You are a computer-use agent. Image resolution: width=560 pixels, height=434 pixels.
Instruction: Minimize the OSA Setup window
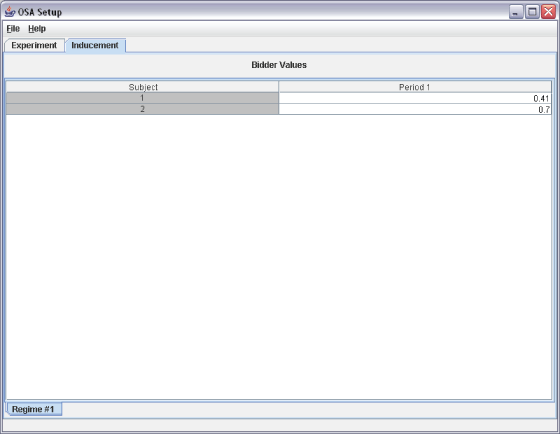[516, 12]
